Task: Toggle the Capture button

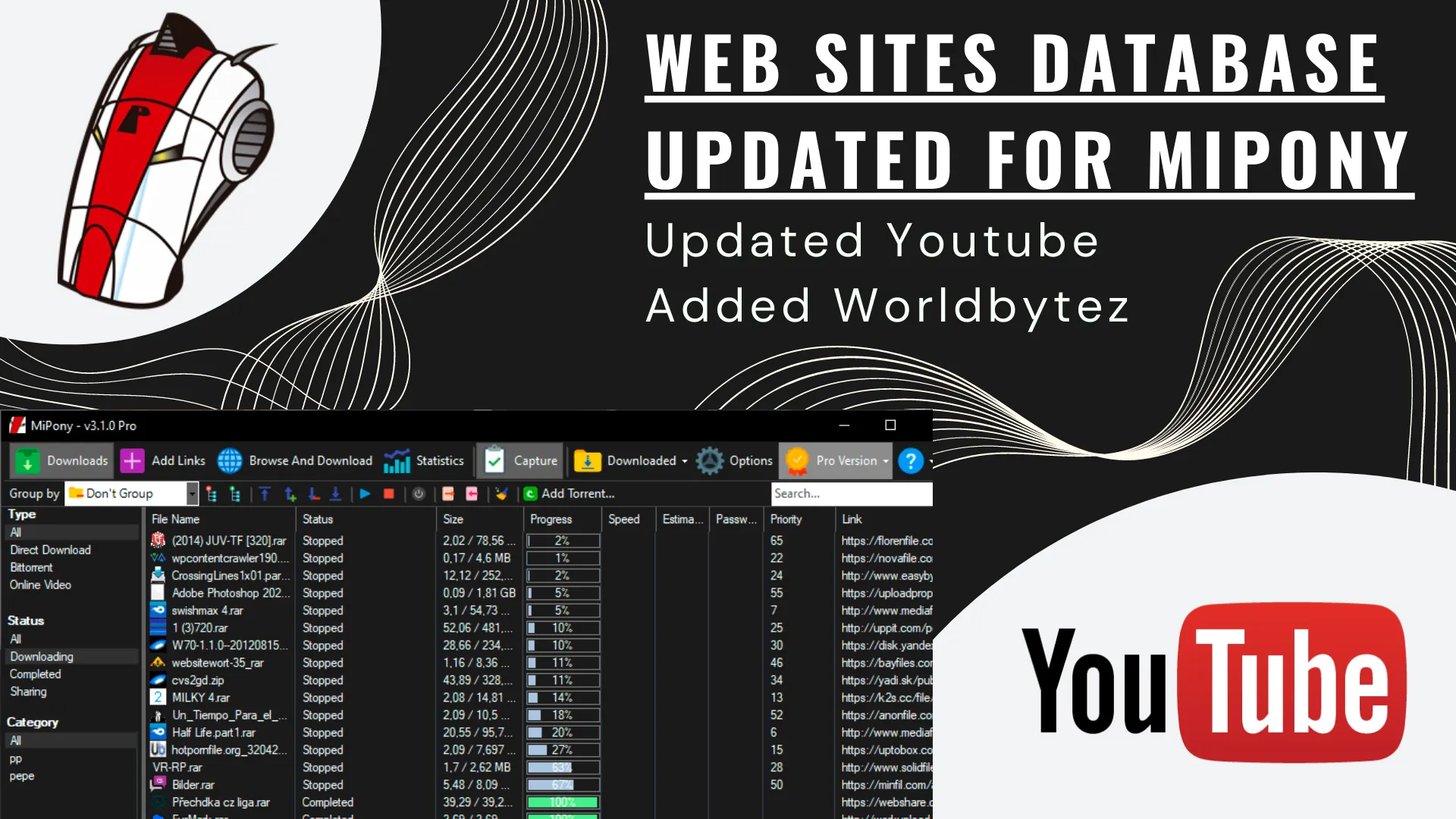Action: coord(521,460)
